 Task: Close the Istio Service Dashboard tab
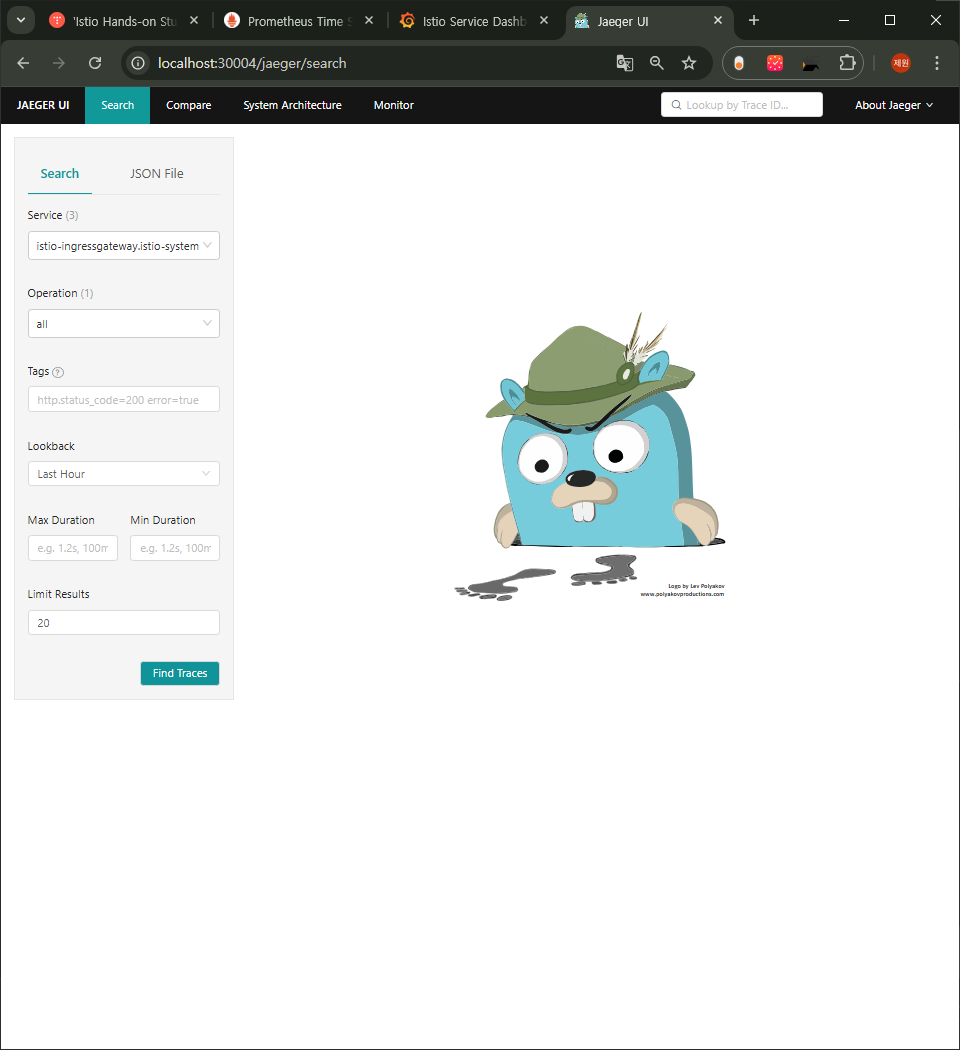[544, 21]
